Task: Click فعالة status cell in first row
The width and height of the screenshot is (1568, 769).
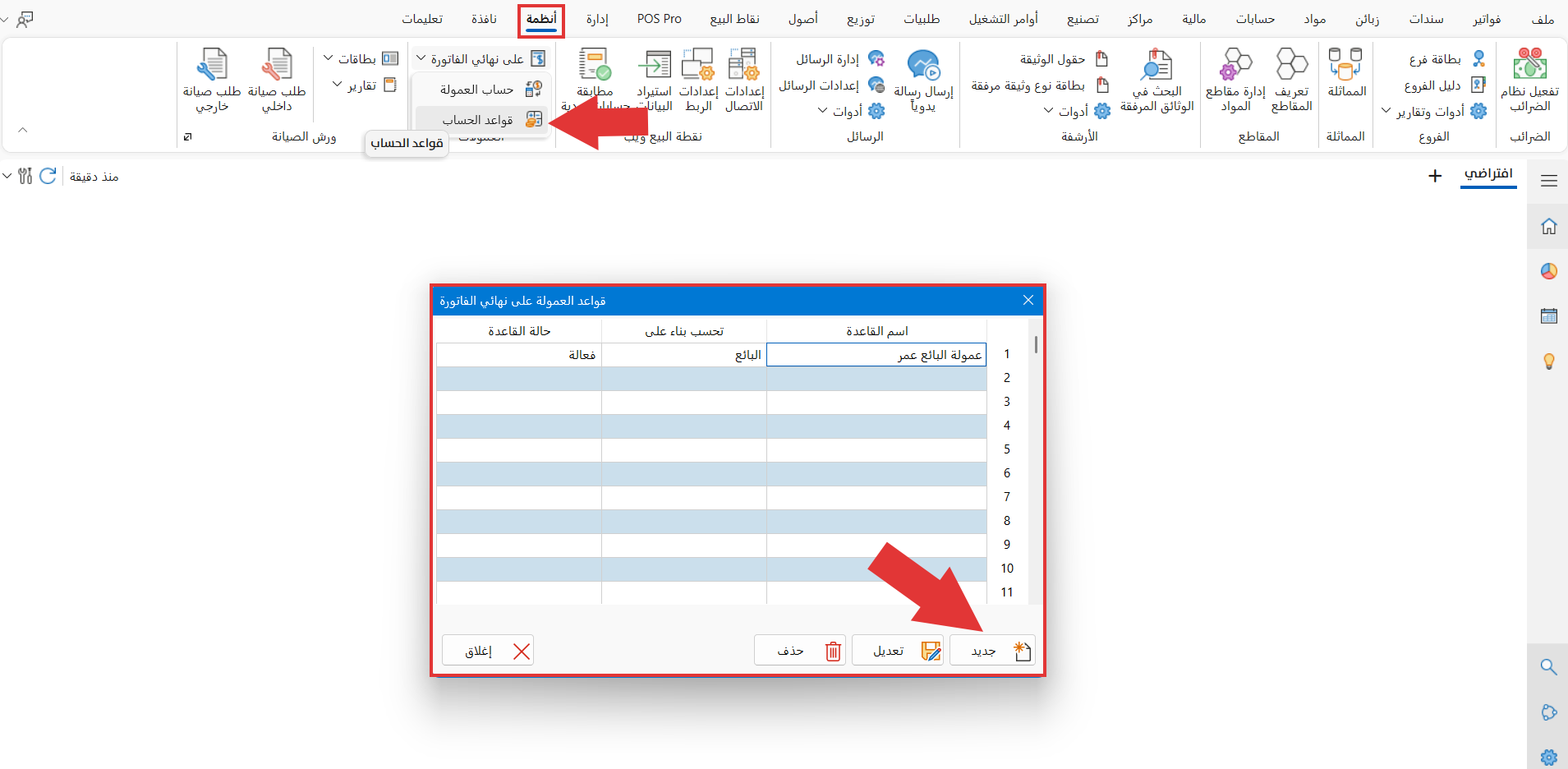Action: pos(519,355)
